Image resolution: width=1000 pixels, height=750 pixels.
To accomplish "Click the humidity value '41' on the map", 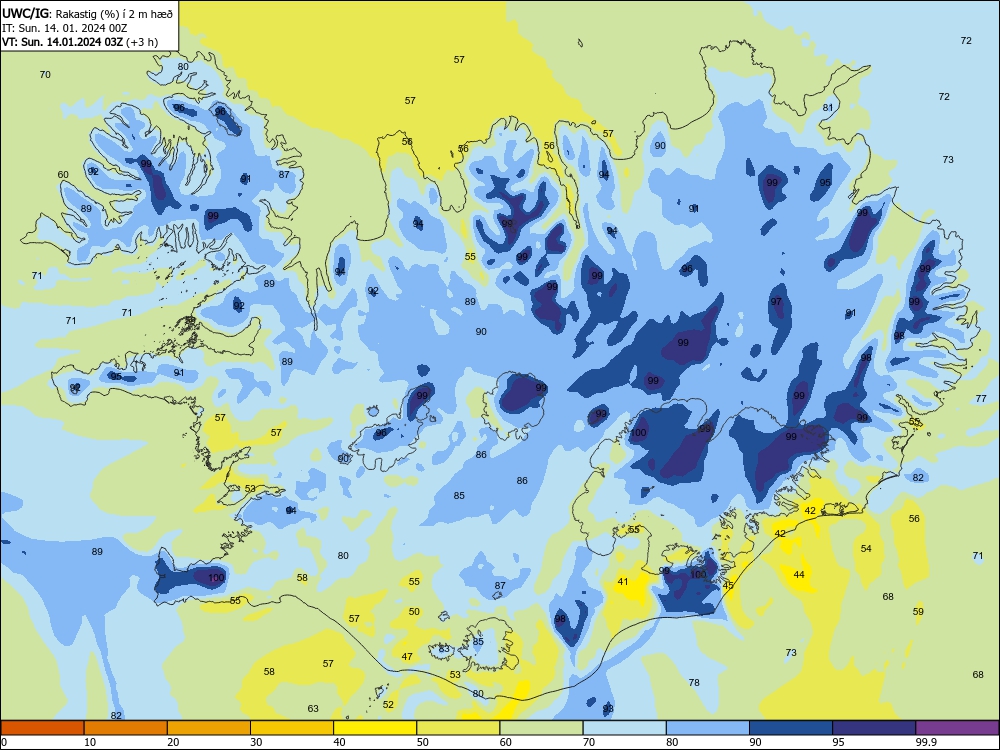I will coord(623,582).
